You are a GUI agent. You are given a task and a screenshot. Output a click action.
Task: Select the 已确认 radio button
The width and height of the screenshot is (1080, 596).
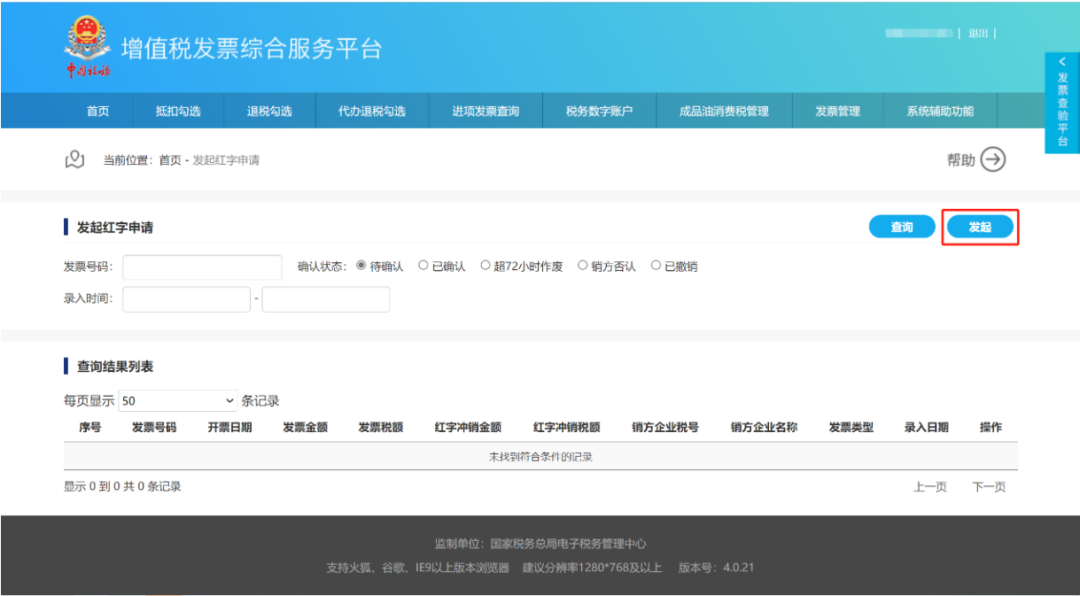point(424,266)
